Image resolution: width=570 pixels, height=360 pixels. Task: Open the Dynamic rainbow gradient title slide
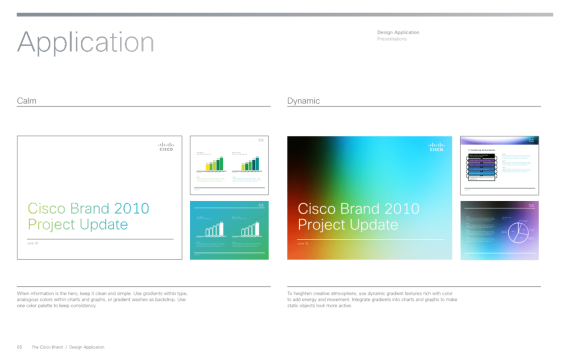[x=370, y=198]
